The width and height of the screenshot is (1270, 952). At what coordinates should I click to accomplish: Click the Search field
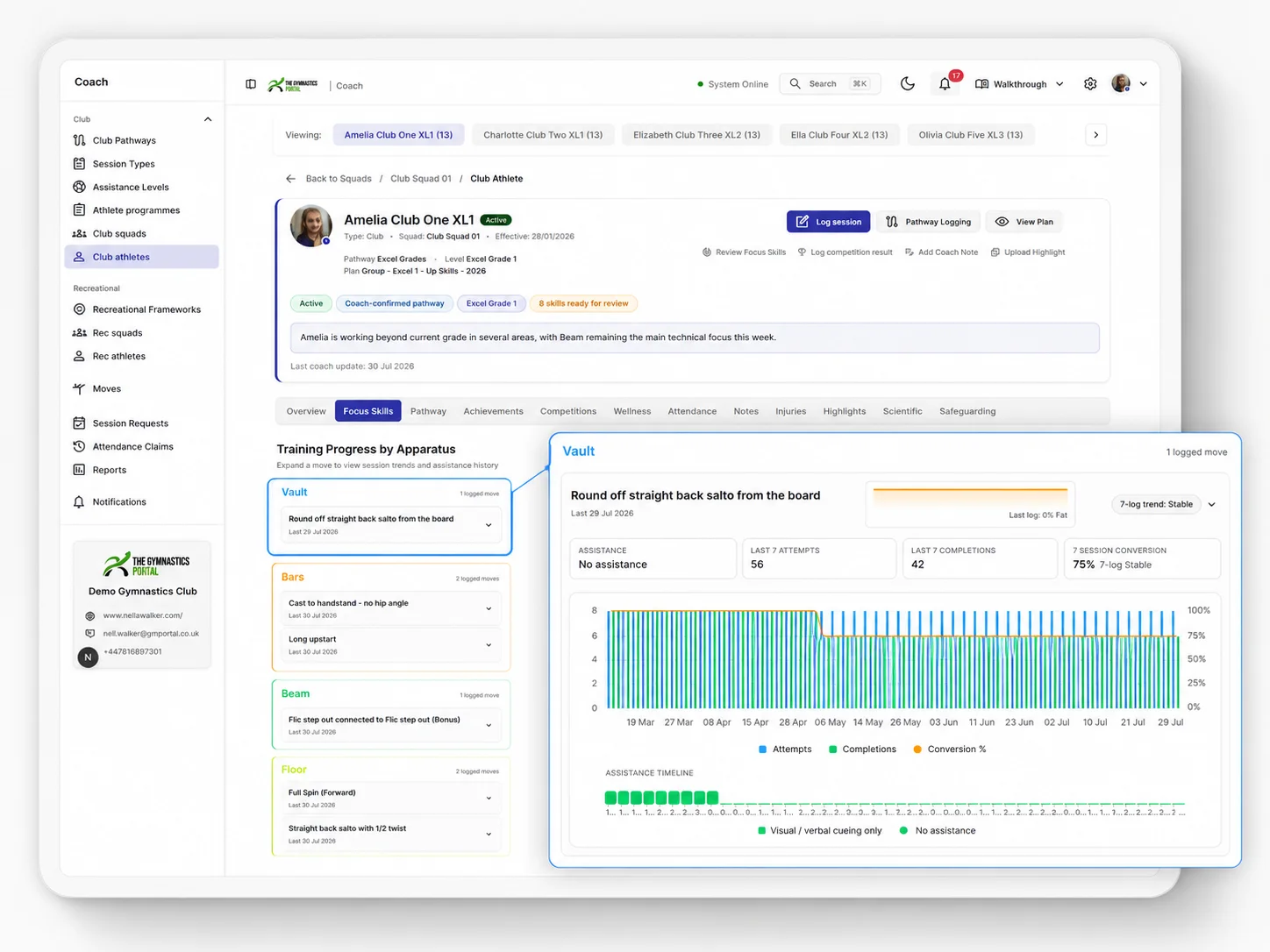coord(829,84)
